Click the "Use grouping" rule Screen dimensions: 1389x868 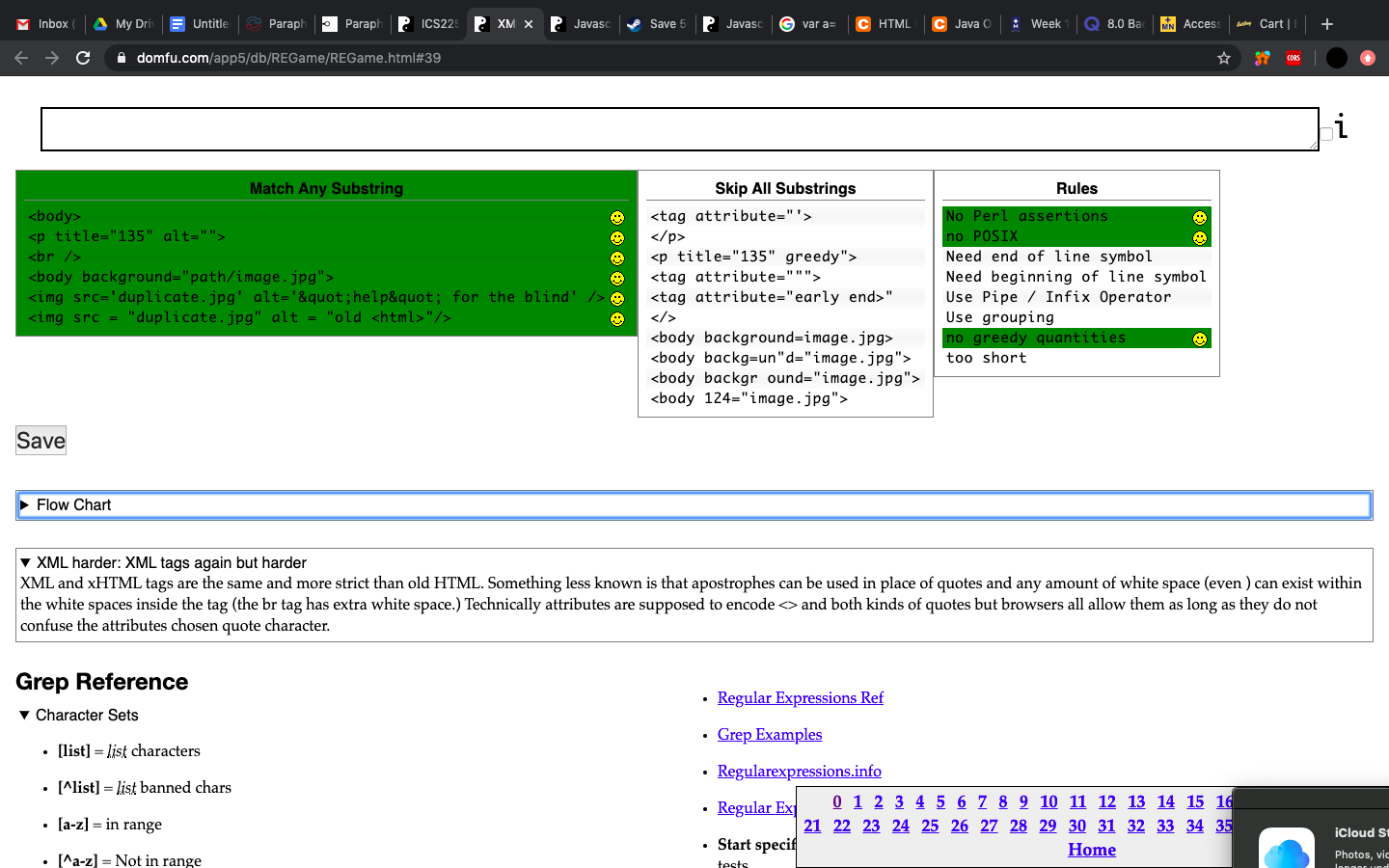click(x=1076, y=317)
